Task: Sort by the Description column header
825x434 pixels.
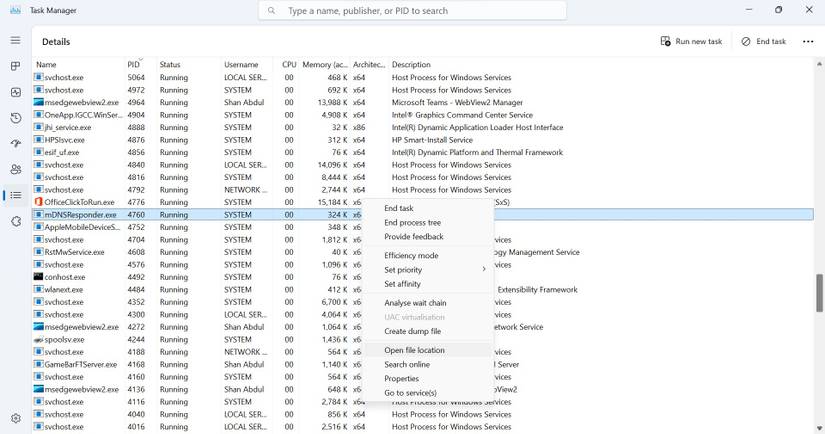Action: coord(411,64)
